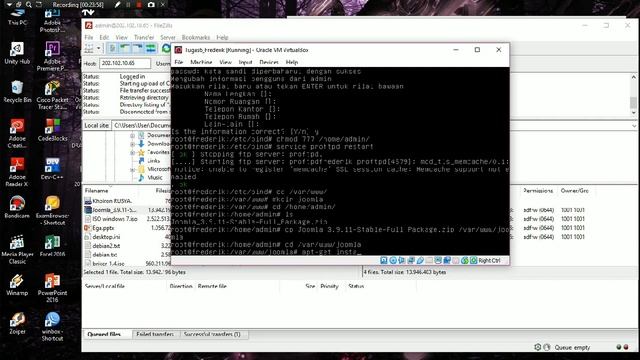The height and width of the screenshot is (360, 640).
Task: Open FileZilla View menu
Action: pos(121,38)
